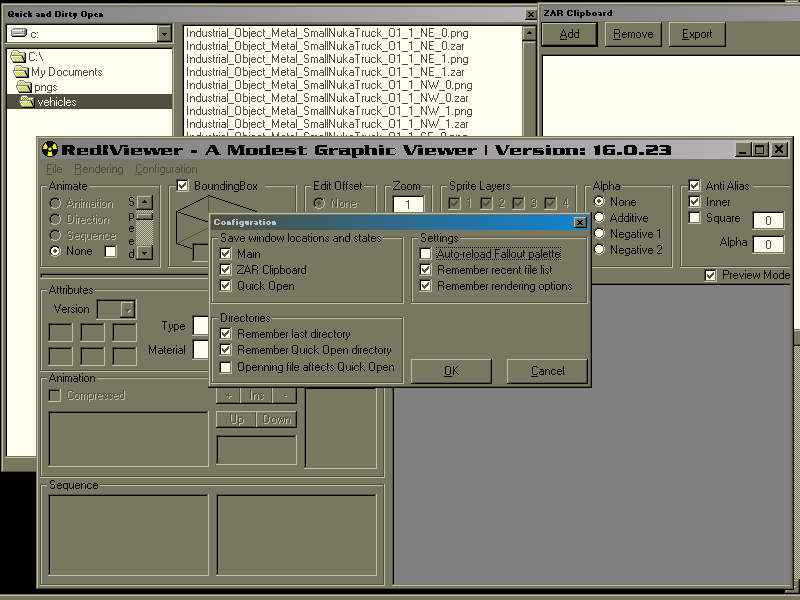Click speed scrollbar down arrow in Animate

tap(145, 253)
